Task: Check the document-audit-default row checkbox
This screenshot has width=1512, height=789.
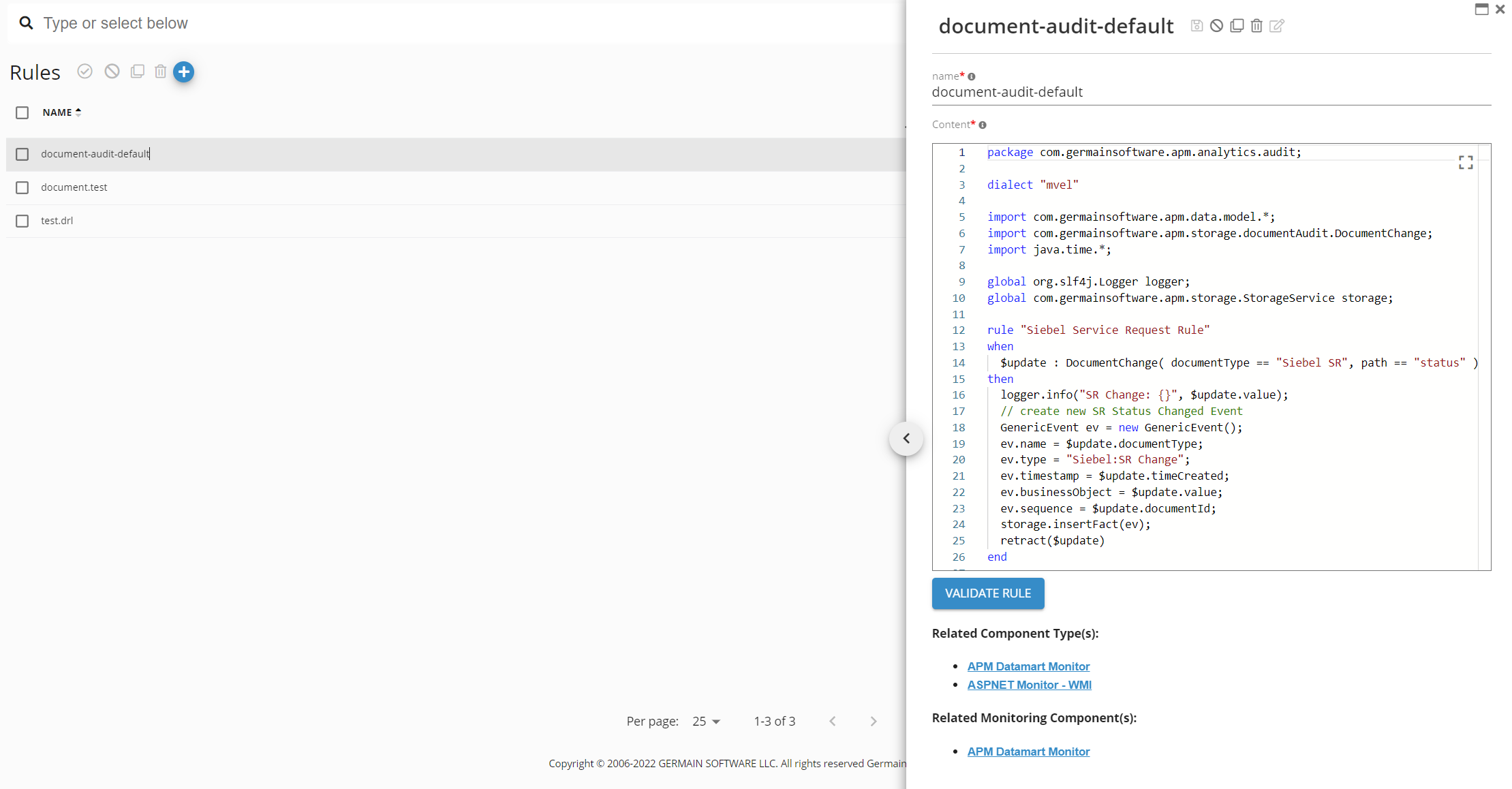Action: point(22,154)
